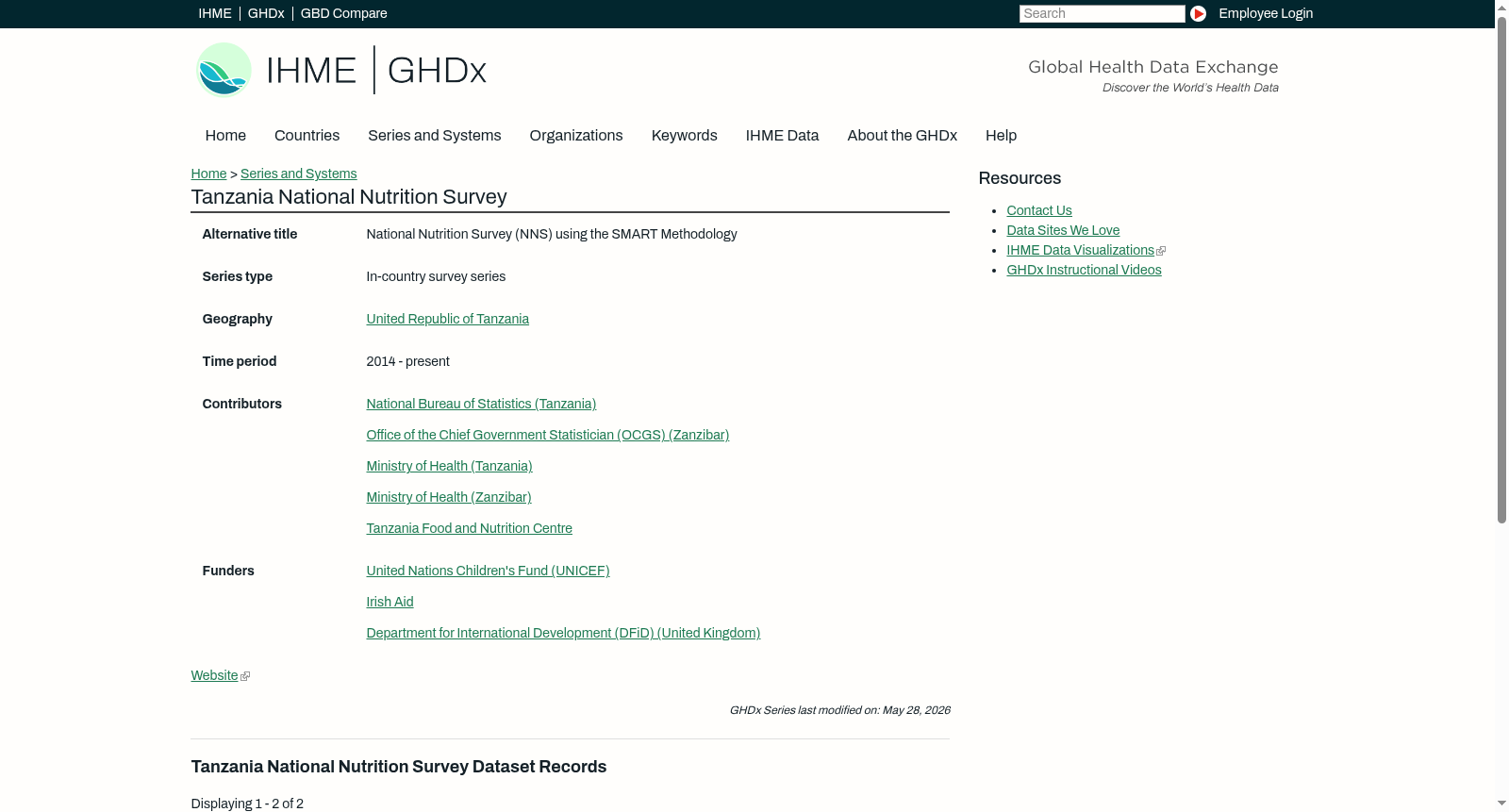
Task: Open the Website link
Action: tap(214, 675)
